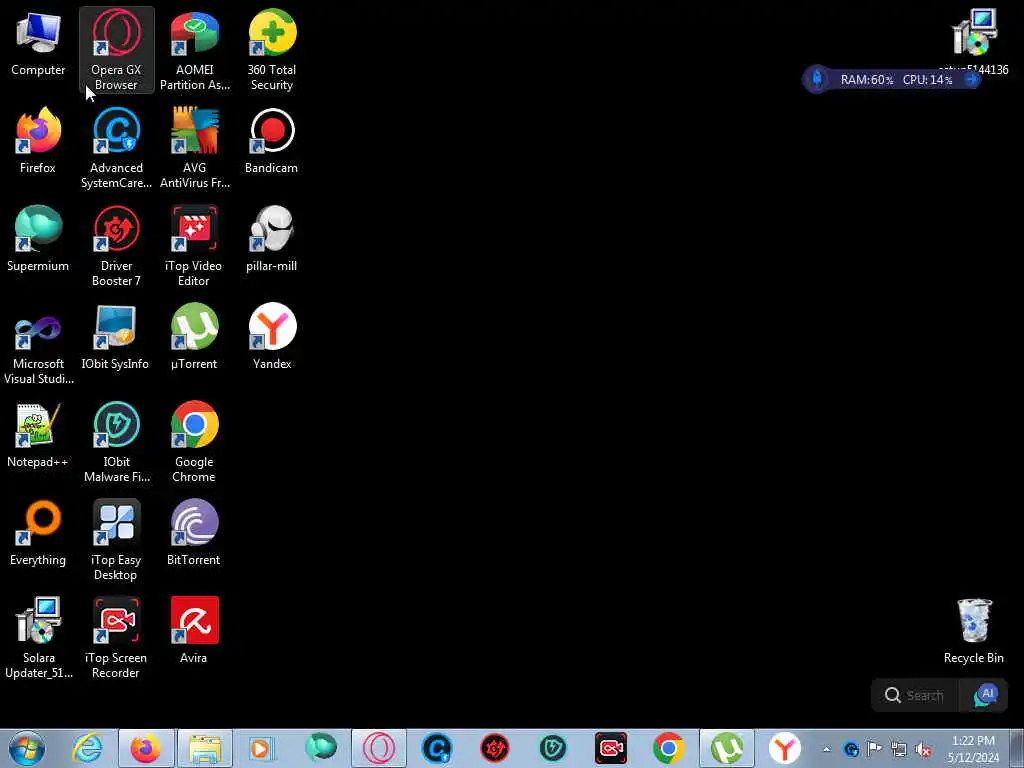Select Google Chrome desktop shortcut
The image size is (1024, 768).
coord(195,441)
